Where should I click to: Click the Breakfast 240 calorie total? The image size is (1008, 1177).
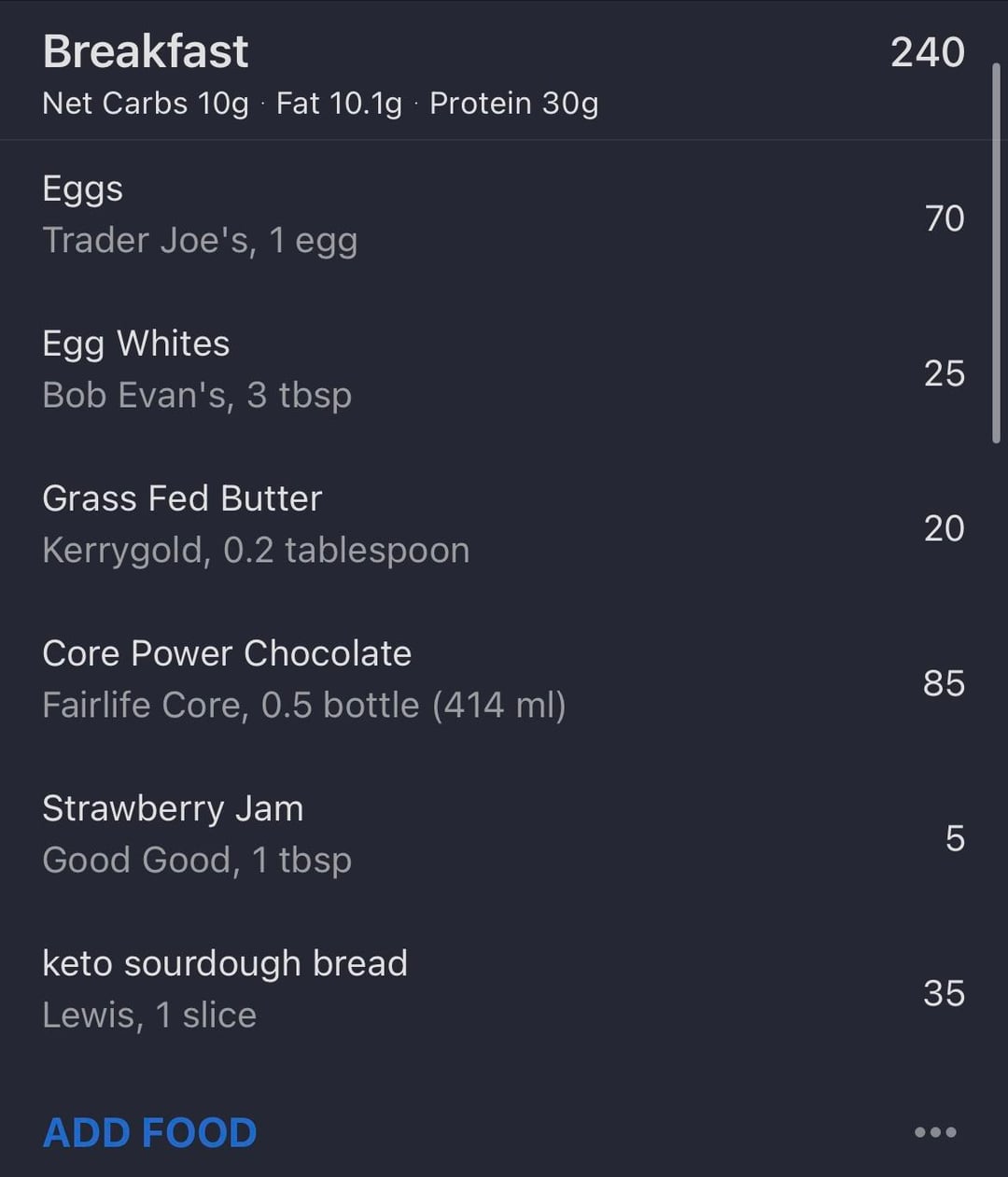927,52
